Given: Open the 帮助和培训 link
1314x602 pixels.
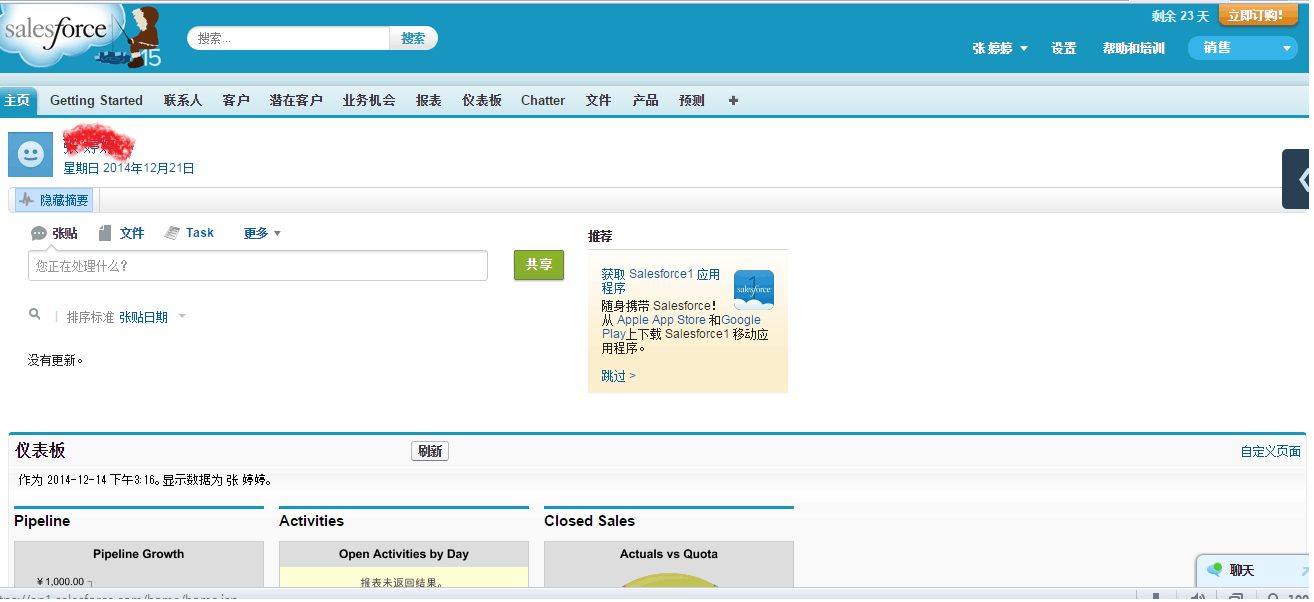Looking at the screenshot, I should (x=1133, y=48).
